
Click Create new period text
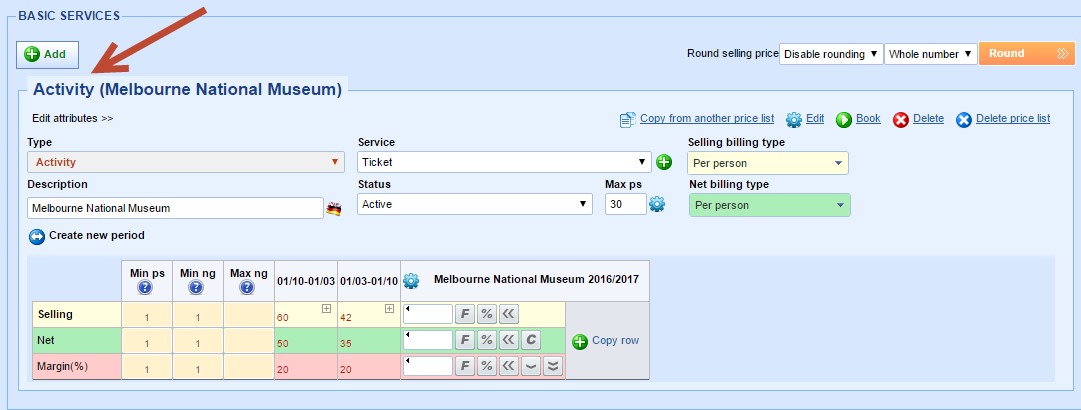point(97,235)
